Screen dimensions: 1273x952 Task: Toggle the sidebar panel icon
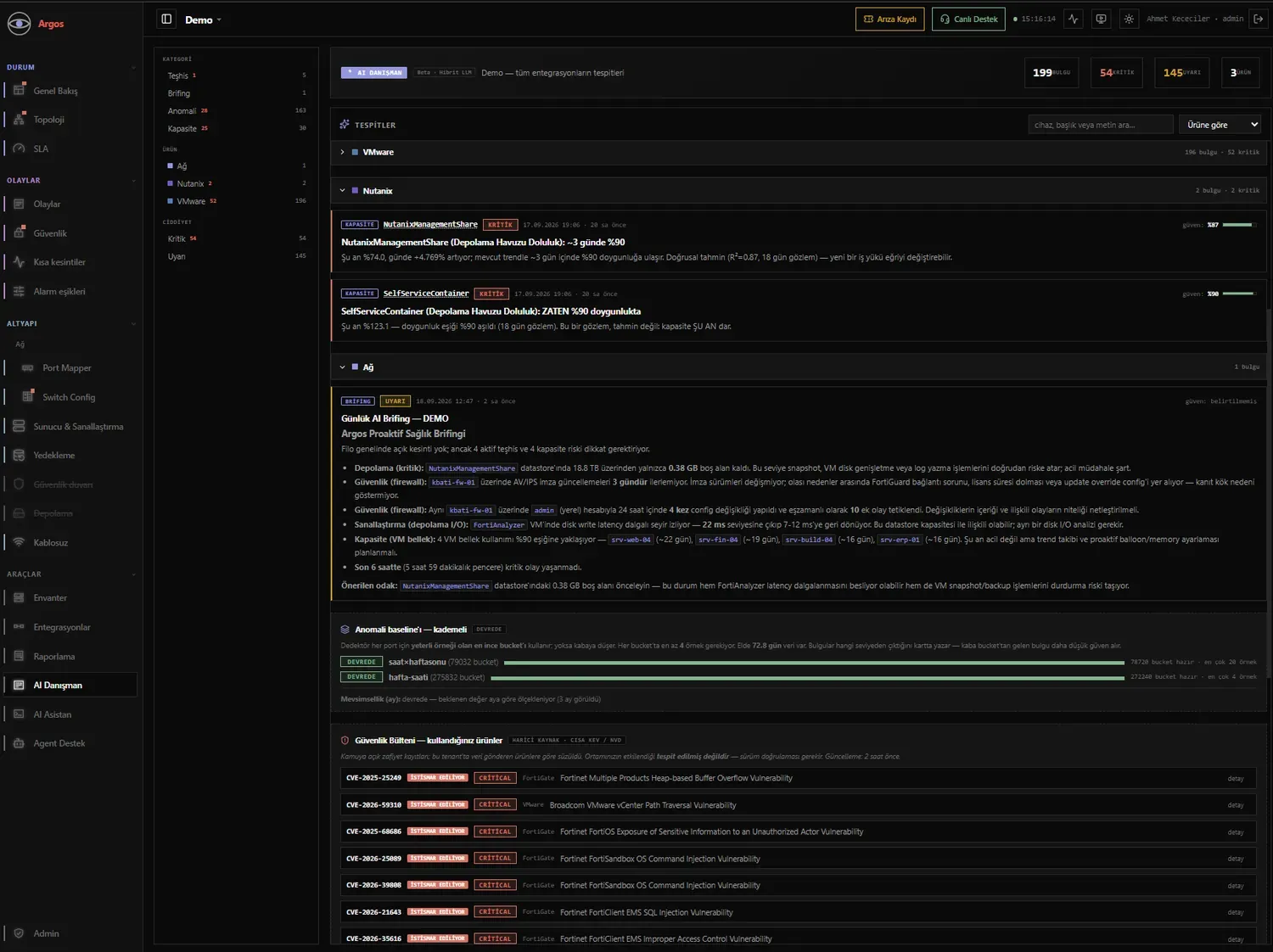[x=166, y=20]
